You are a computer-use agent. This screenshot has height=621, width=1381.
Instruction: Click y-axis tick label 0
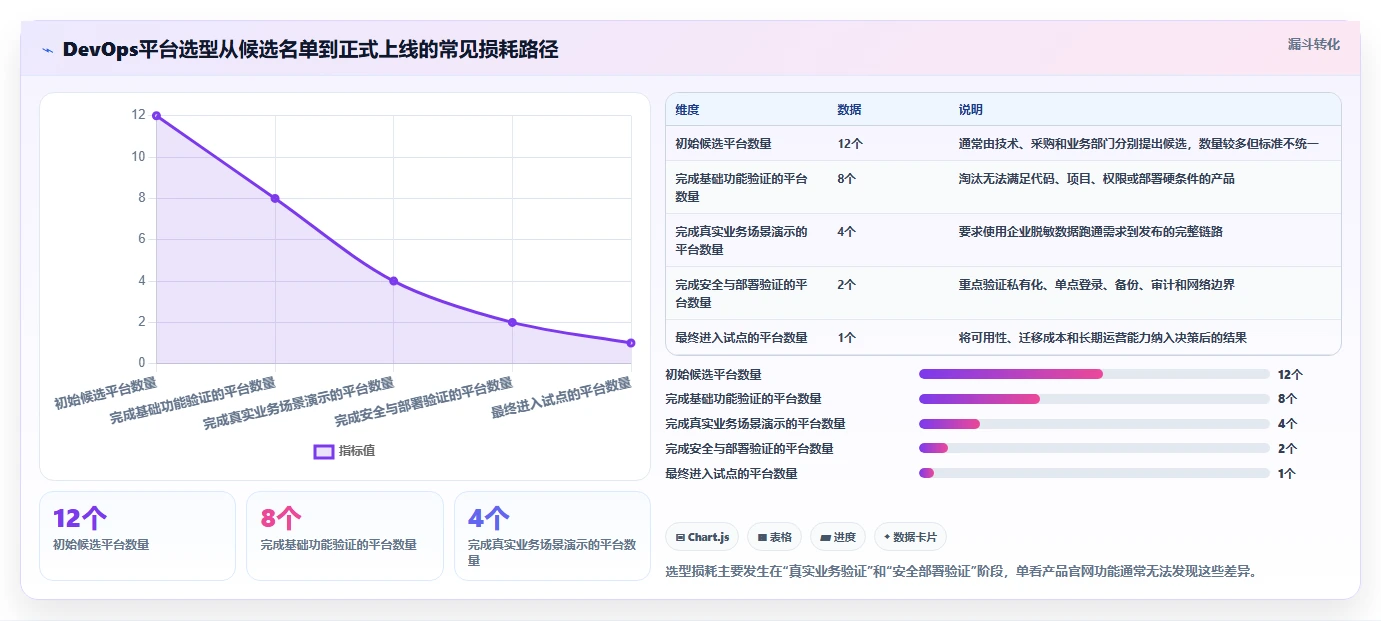[141, 363]
